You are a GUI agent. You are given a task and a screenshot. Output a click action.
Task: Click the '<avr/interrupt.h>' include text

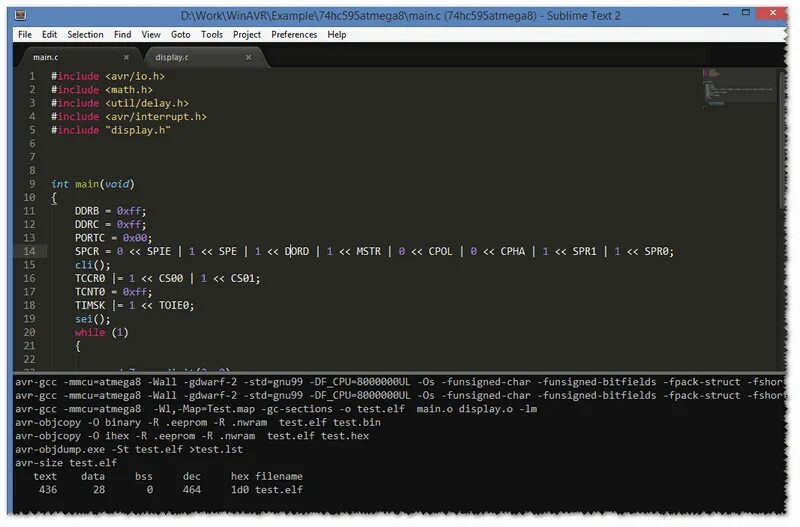156,116
